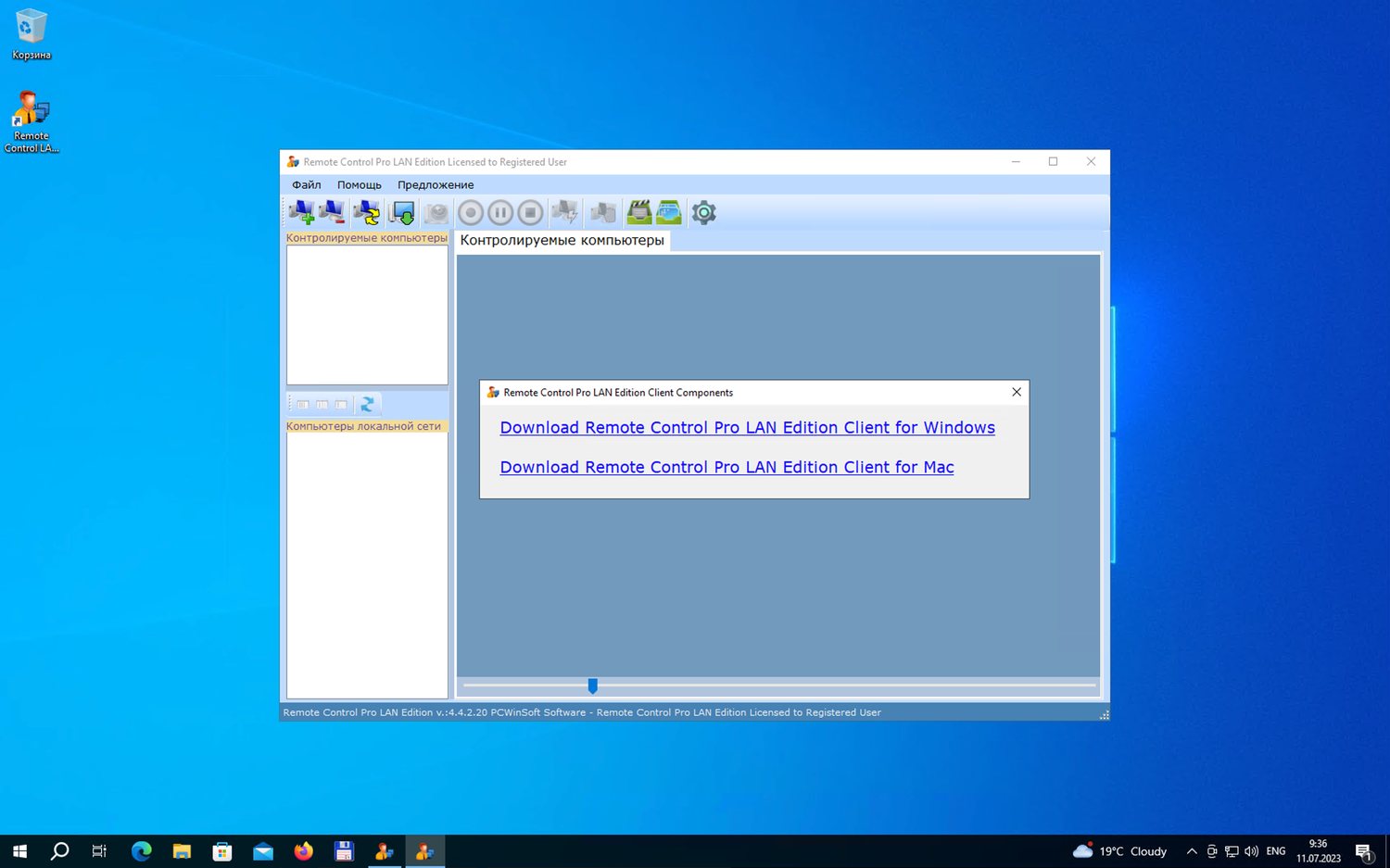1390x868 pixels.
Task: Click Download Client for Windows link
Action: coord(747,427)
